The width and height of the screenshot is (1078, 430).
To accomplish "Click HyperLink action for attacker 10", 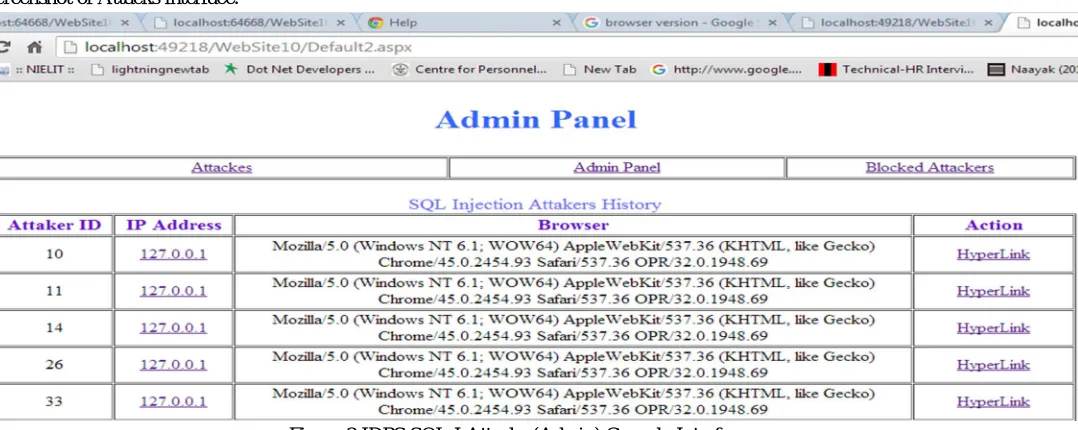I will [993, 254].
